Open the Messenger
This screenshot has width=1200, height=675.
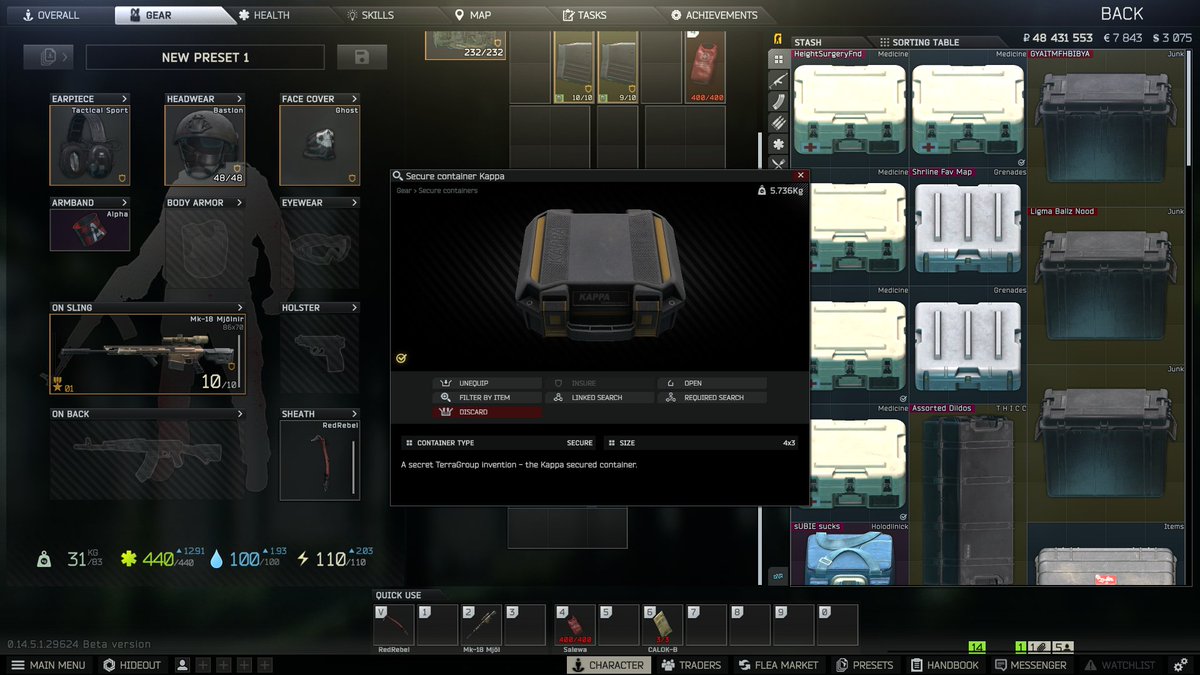1031,665
